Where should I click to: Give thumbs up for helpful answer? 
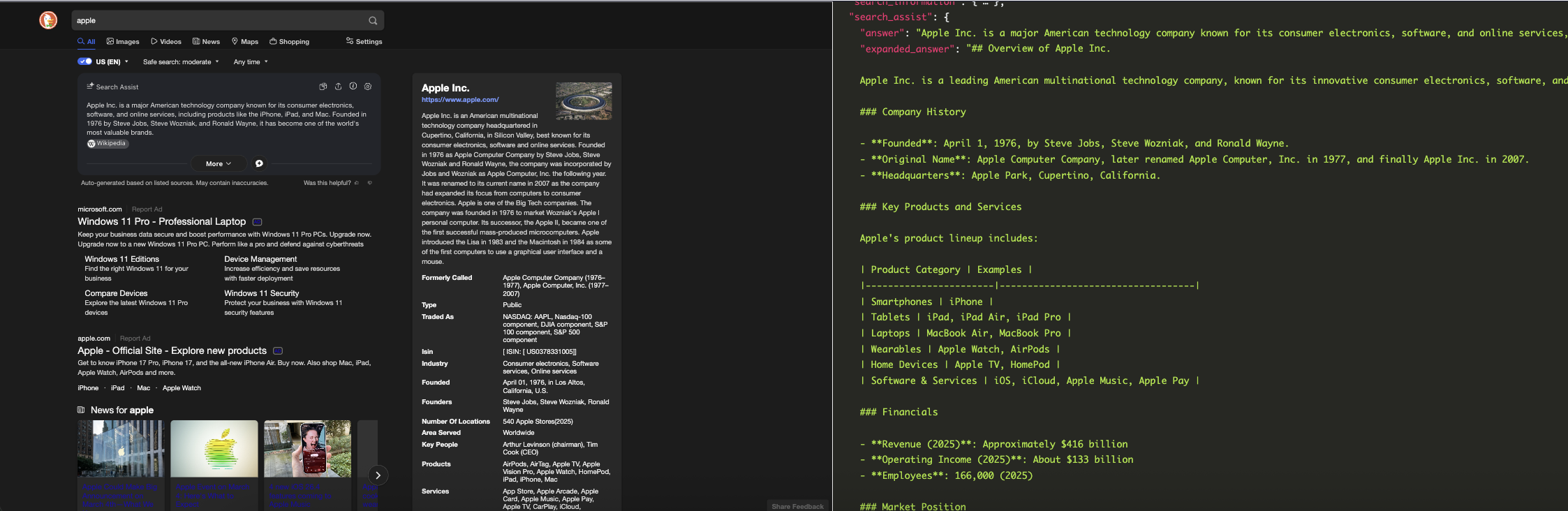pos(357,183)
